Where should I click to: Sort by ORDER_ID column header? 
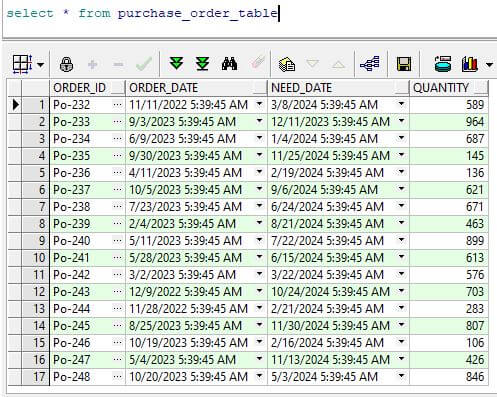pos(87,88)
